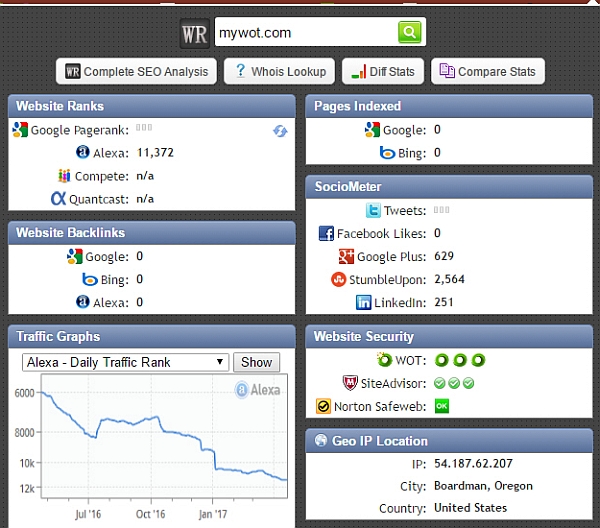Open Compare Stats
This screenshot has width=600, height=528.
point(488,71)
